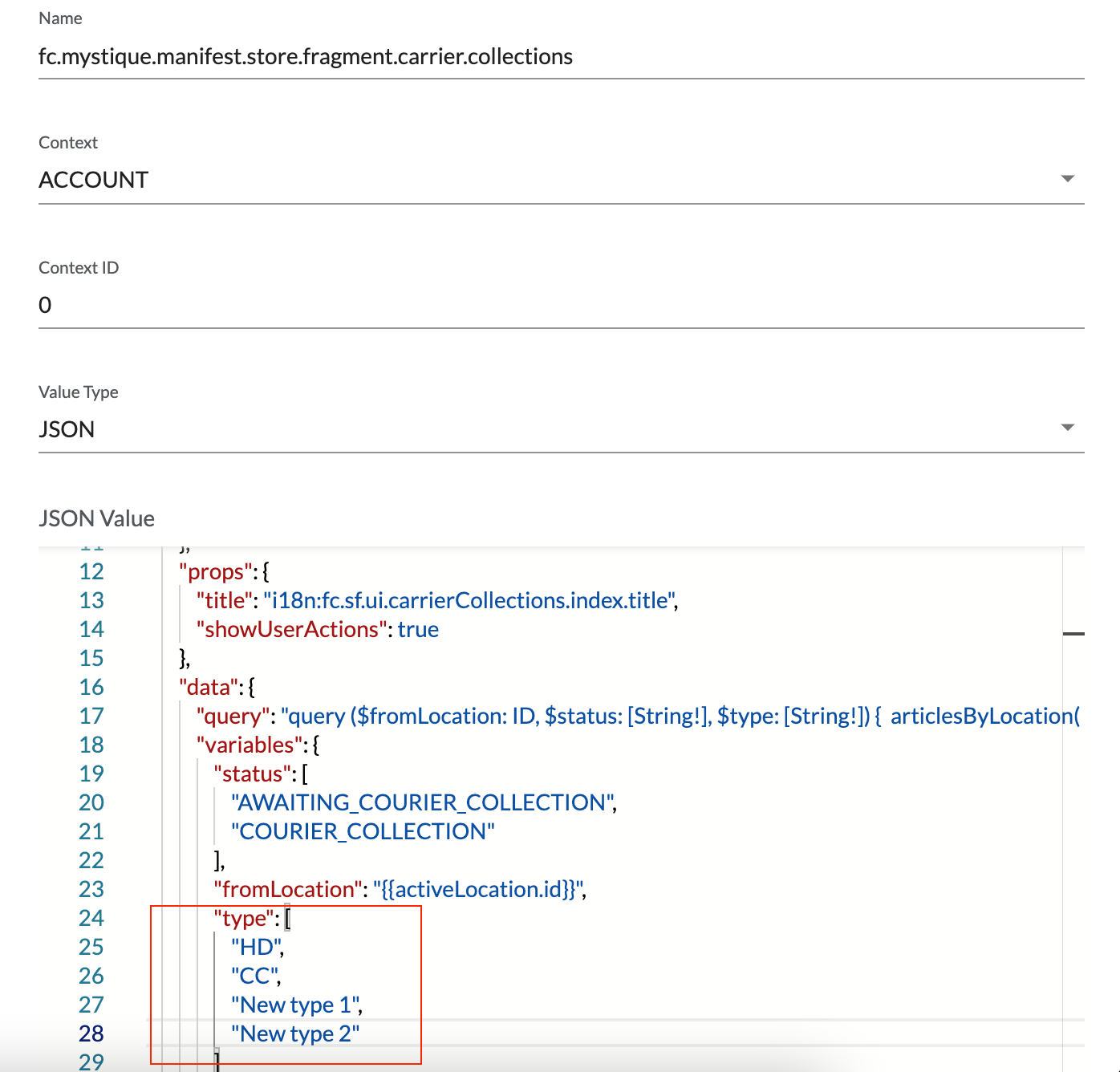Focus the Context ID field
The width and height of the screenshot is (1120, 1072).
pos(560,306)
